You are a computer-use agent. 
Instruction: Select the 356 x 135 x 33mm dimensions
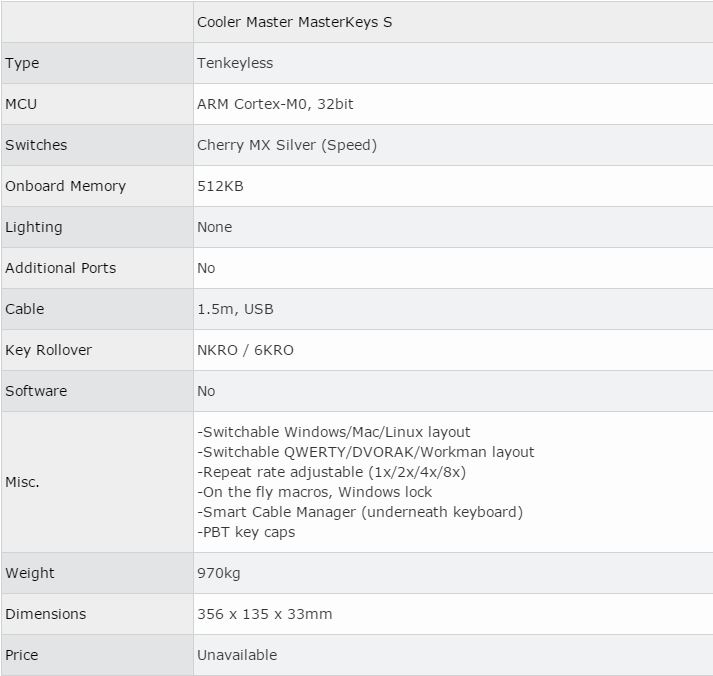tap(264, 614)
